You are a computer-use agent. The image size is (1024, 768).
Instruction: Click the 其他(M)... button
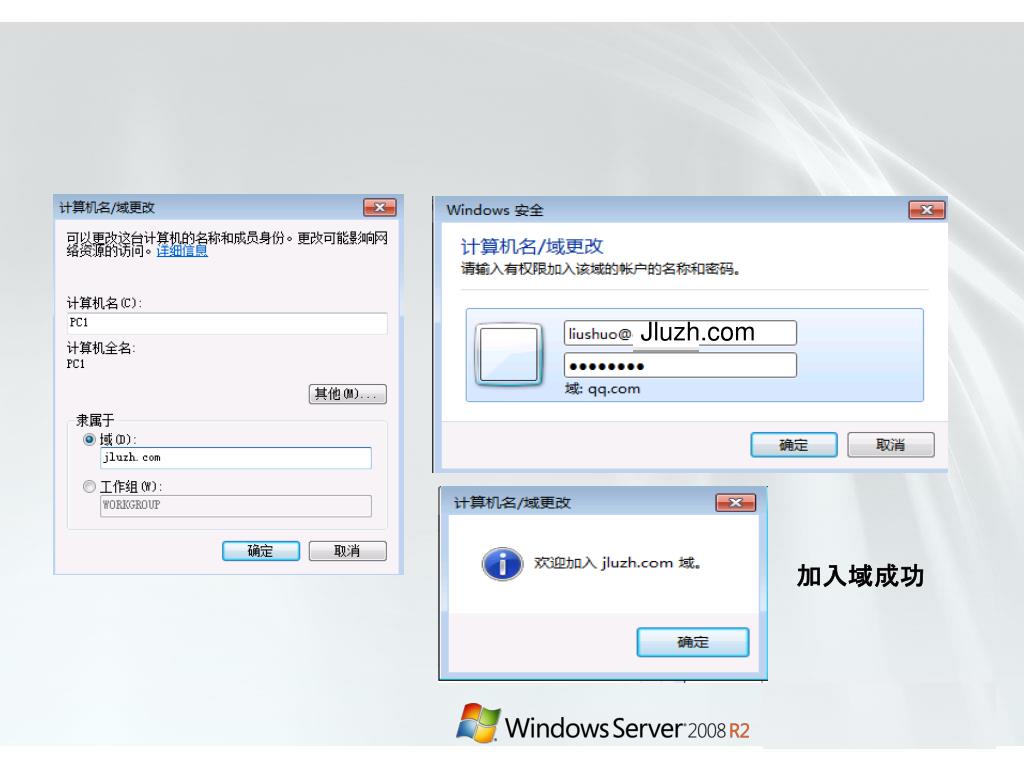click(x=347, y=394)
